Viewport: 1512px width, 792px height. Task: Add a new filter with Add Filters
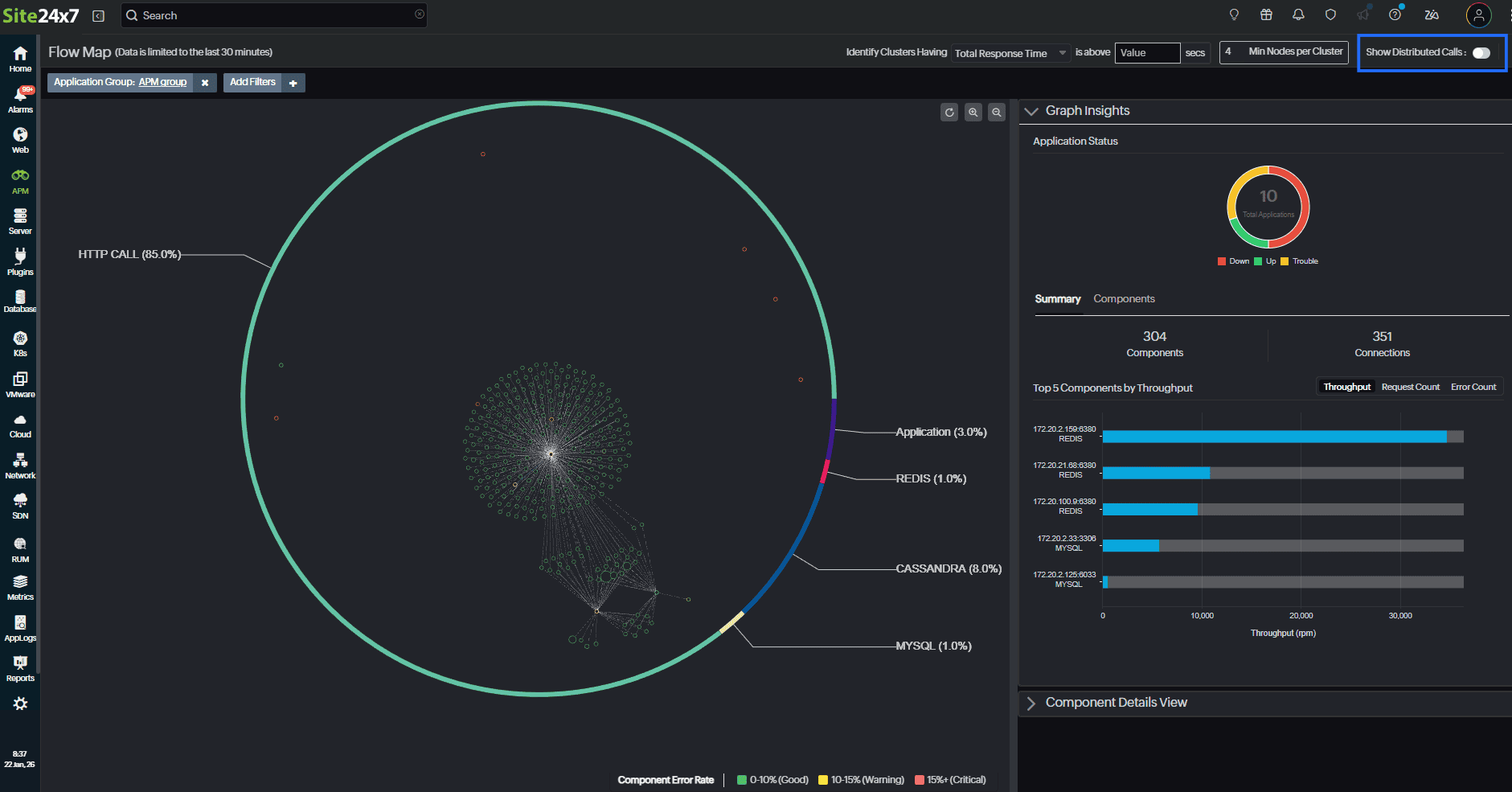tap(252, 82)
